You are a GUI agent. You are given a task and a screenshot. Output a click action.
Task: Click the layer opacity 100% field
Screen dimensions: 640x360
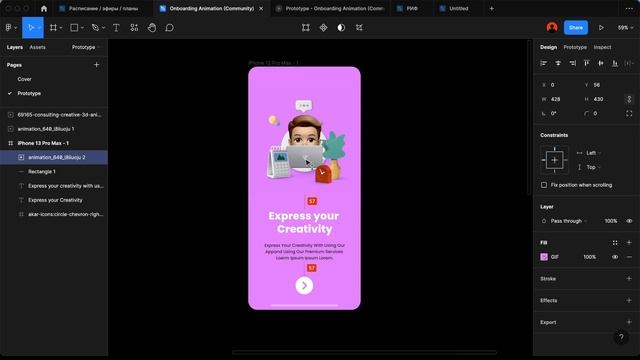point(611,221)
